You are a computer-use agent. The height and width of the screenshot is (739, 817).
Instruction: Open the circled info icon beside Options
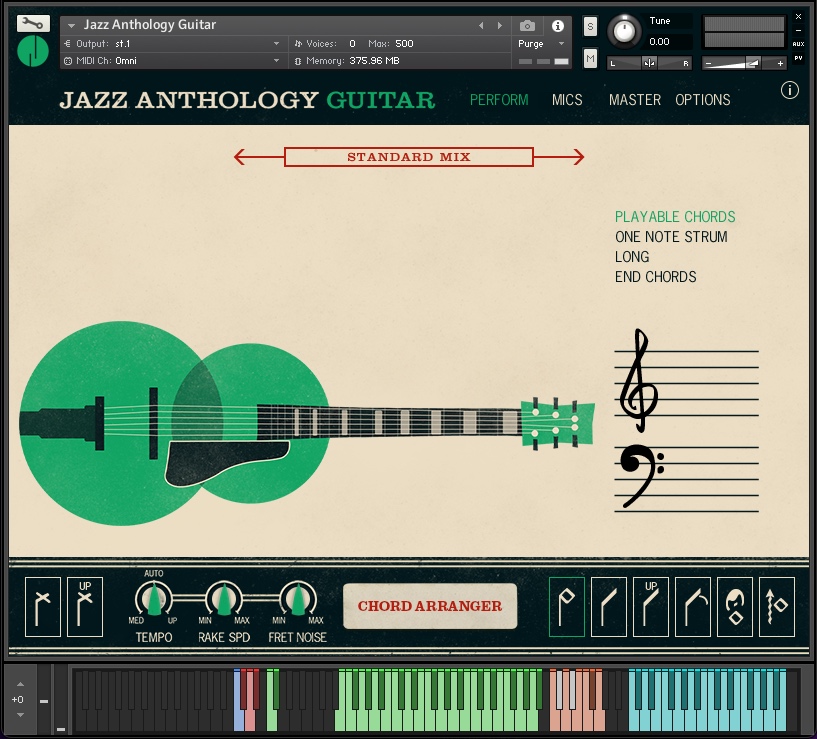pyautogui.click(x=789, y=90)
